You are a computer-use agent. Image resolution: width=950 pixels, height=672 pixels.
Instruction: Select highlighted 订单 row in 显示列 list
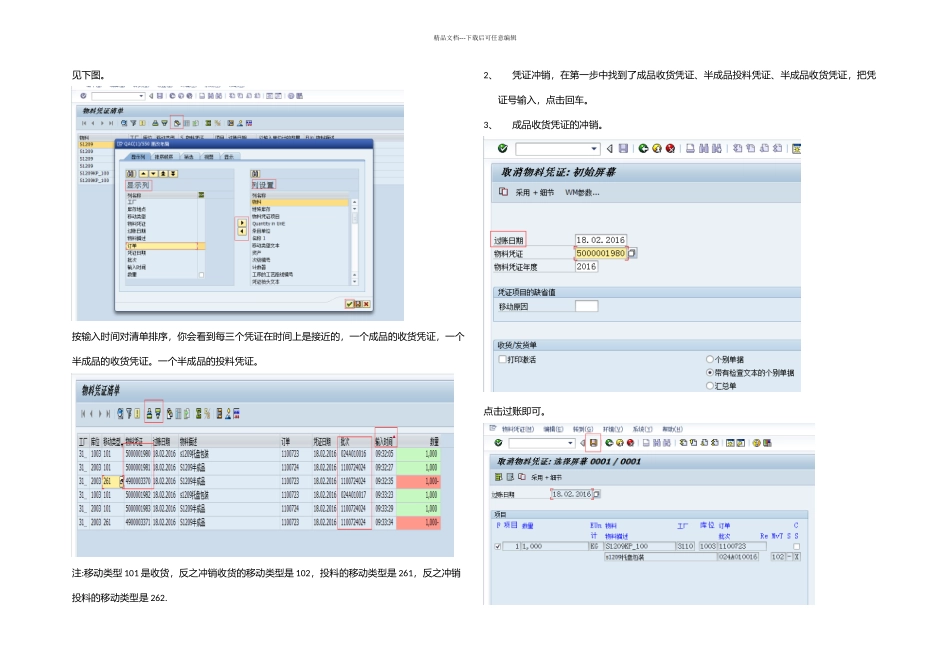165,246
